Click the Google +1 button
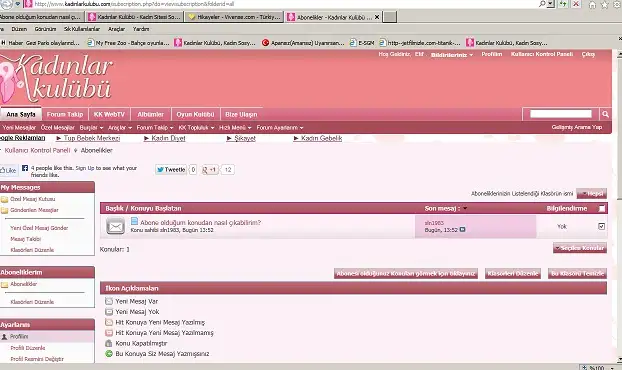The height and width of the screenshot is (370, 622). tap(209, 170)
